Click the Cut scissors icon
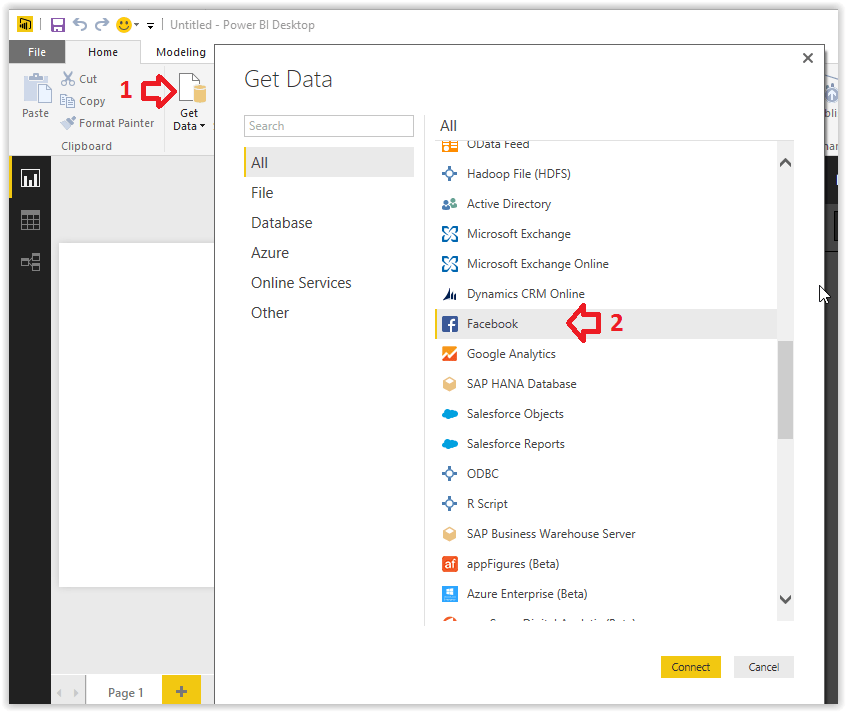The image size is (846, 712). tap(68, 79)
